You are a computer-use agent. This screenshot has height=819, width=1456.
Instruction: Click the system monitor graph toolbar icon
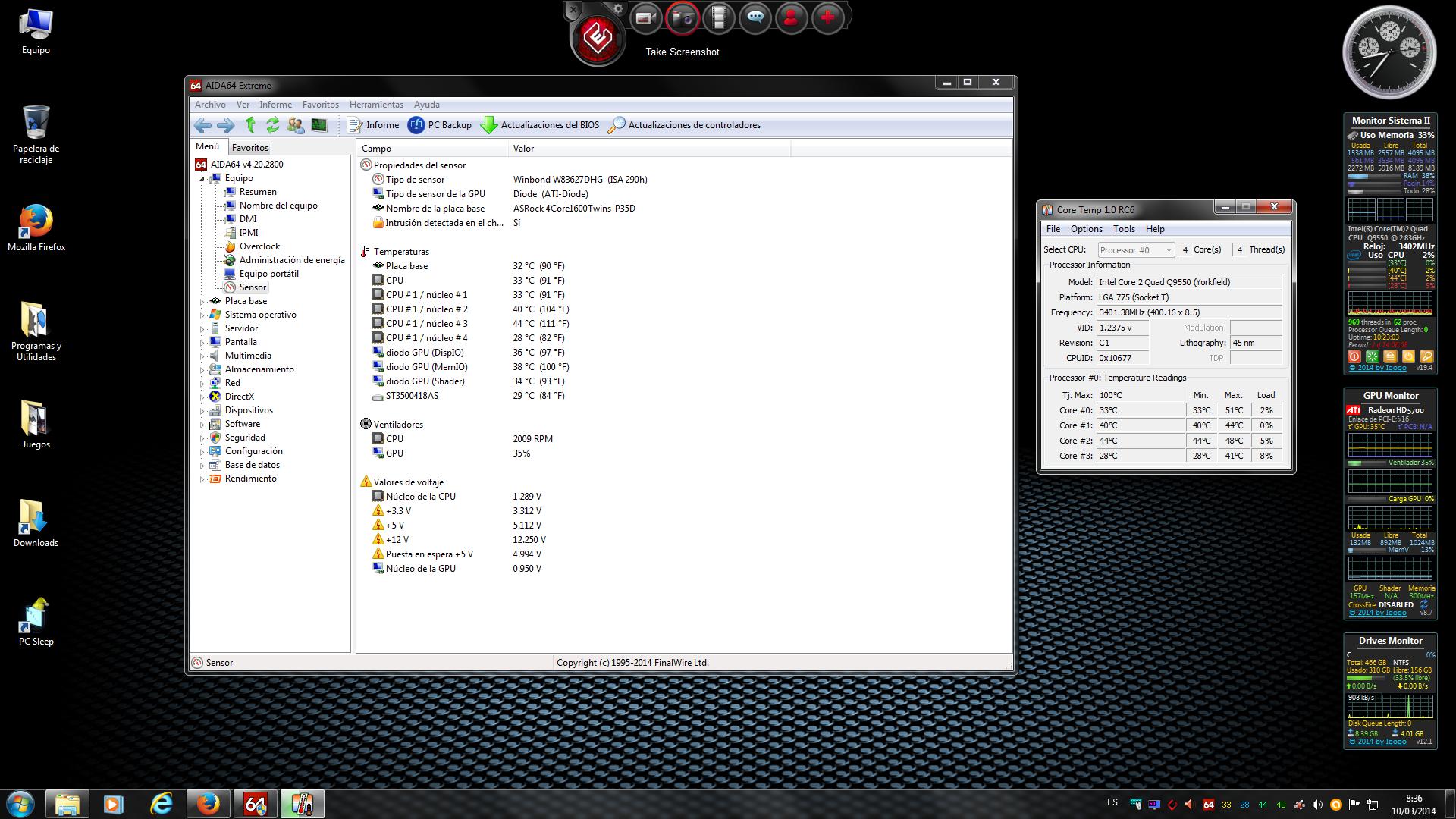(319, 125)
